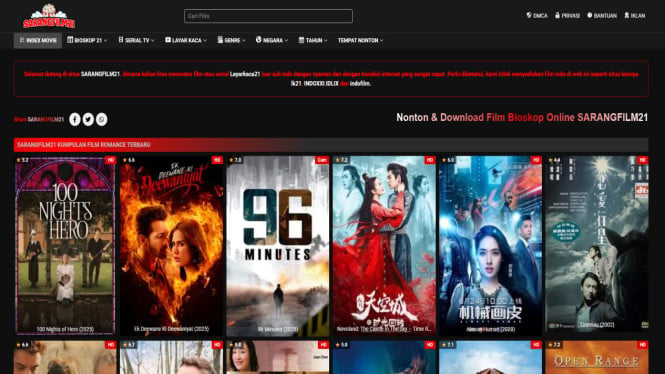665x374 pixels.
Task: Click the Serial TV icon
Action: coord(121,40)
